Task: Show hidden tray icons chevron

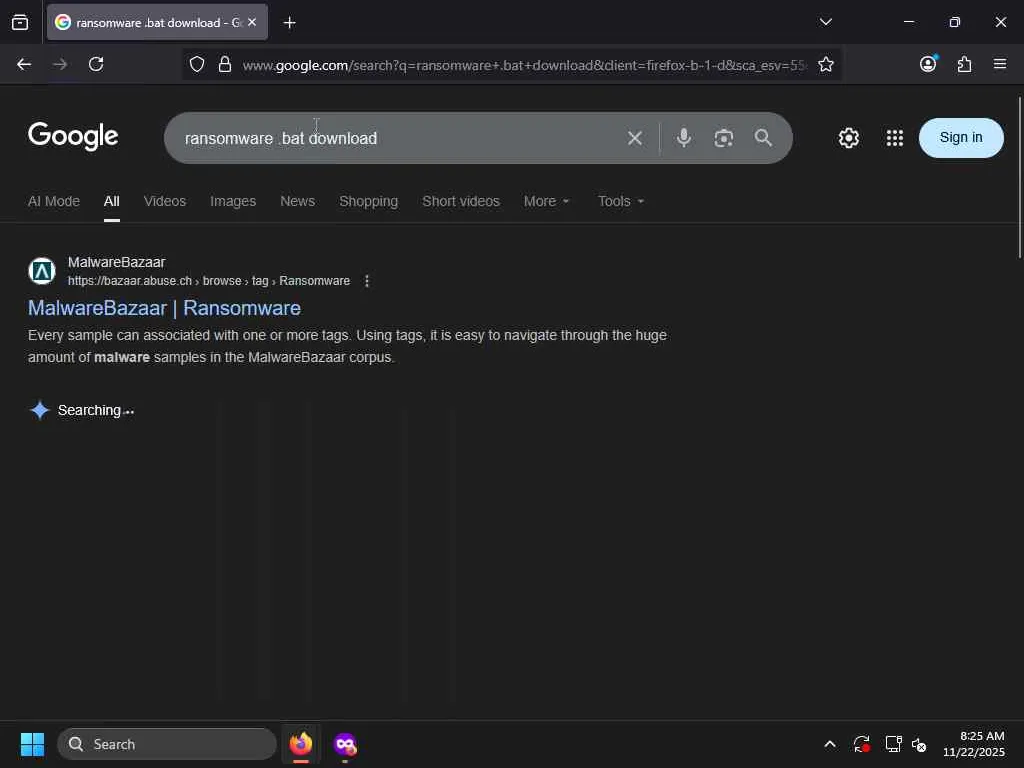Action: coord(830,744)
